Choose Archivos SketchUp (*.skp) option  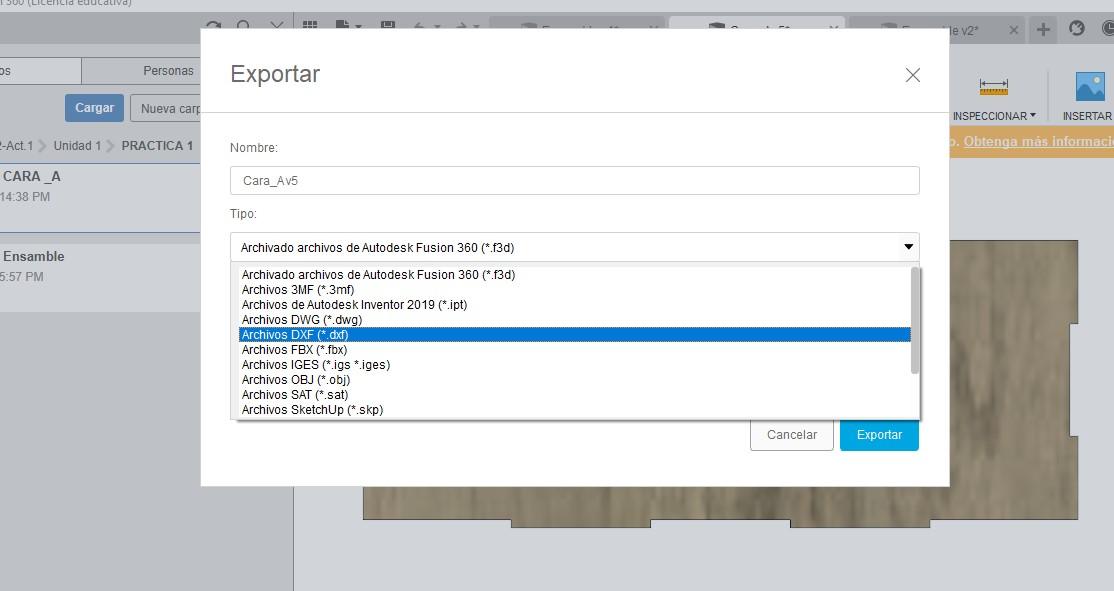click(575, 409)
